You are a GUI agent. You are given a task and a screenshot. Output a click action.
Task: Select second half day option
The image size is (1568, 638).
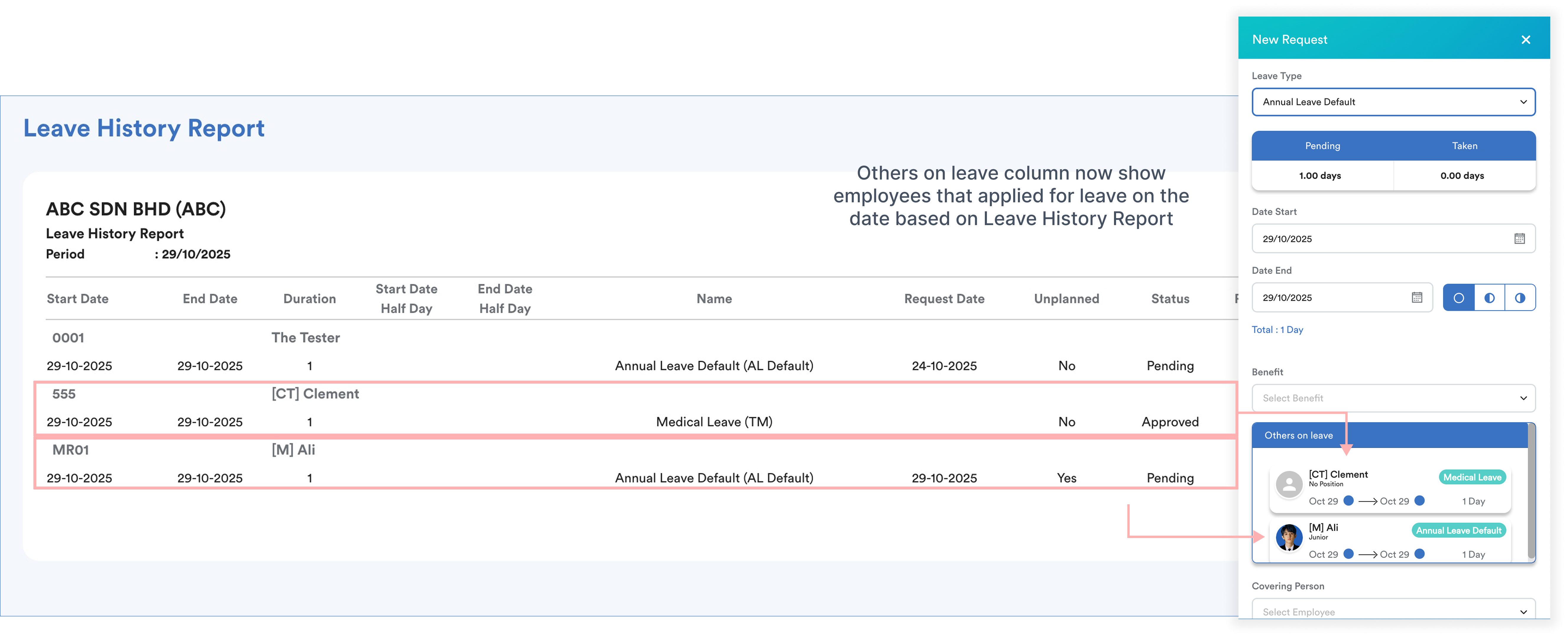tap(1519, 298)
